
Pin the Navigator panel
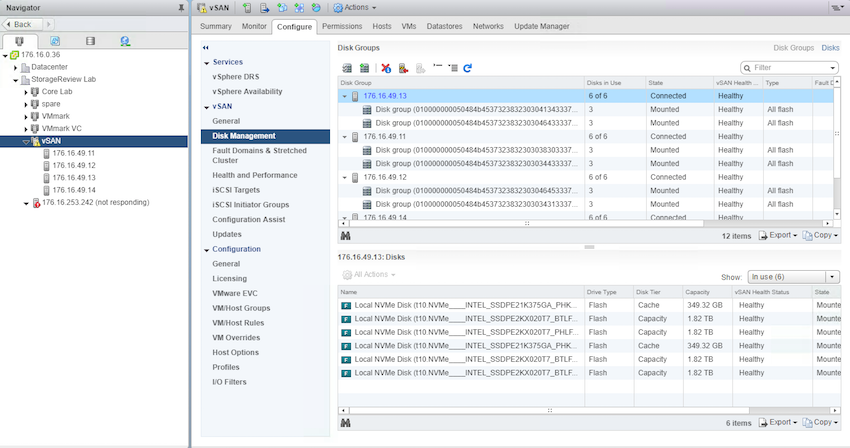[x=181, y=8]
